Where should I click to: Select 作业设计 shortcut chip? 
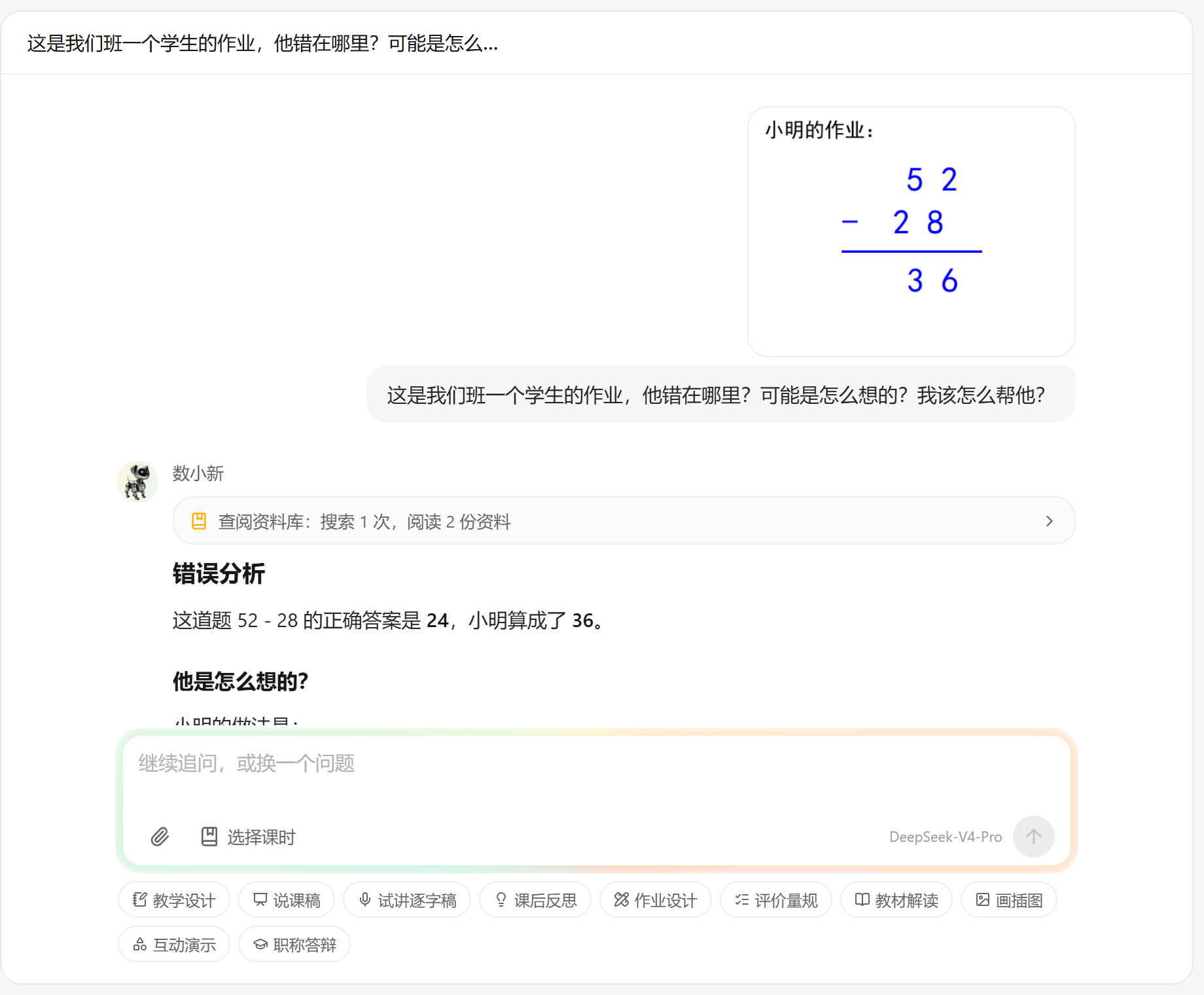656,900
